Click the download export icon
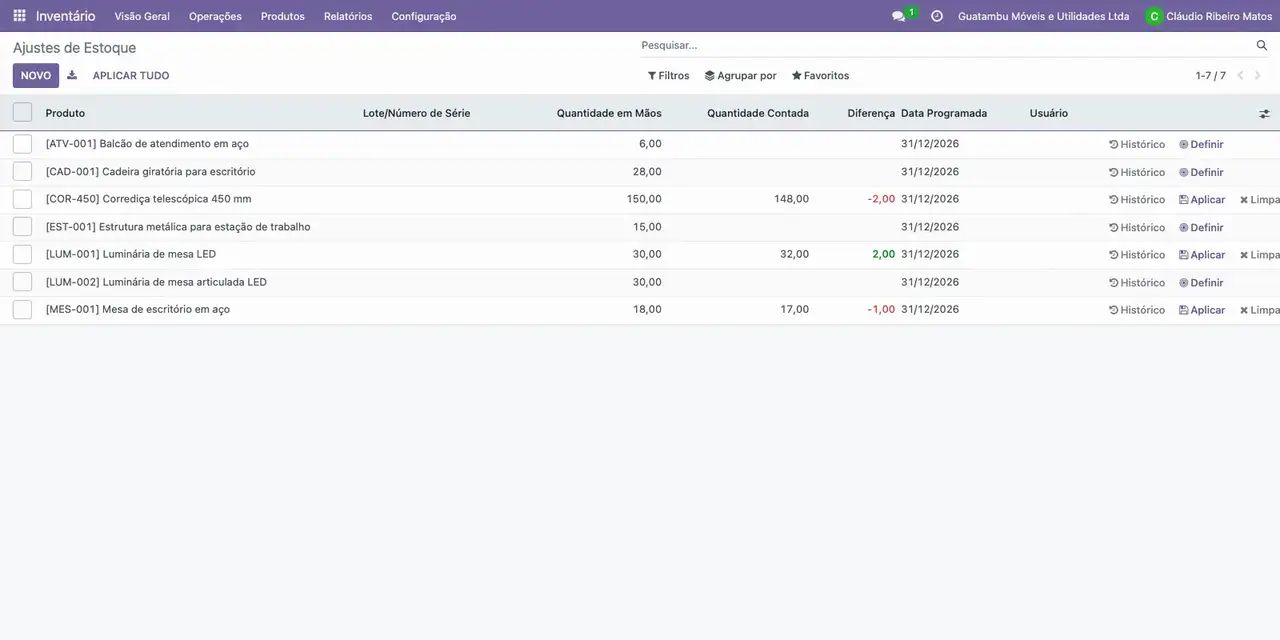This screenshot has width=1280, height=640. [72, 75]
